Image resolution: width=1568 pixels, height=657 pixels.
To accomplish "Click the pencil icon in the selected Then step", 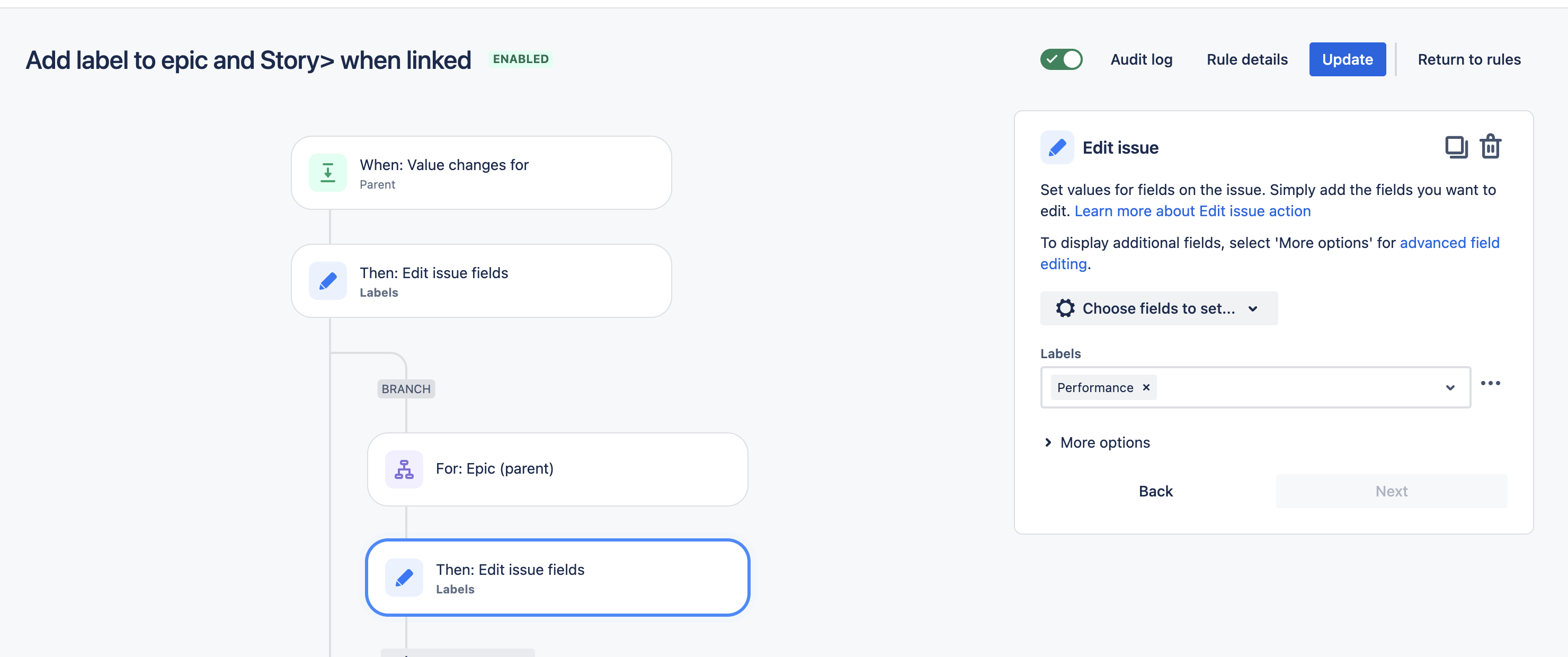I will [x=404, y=577].
